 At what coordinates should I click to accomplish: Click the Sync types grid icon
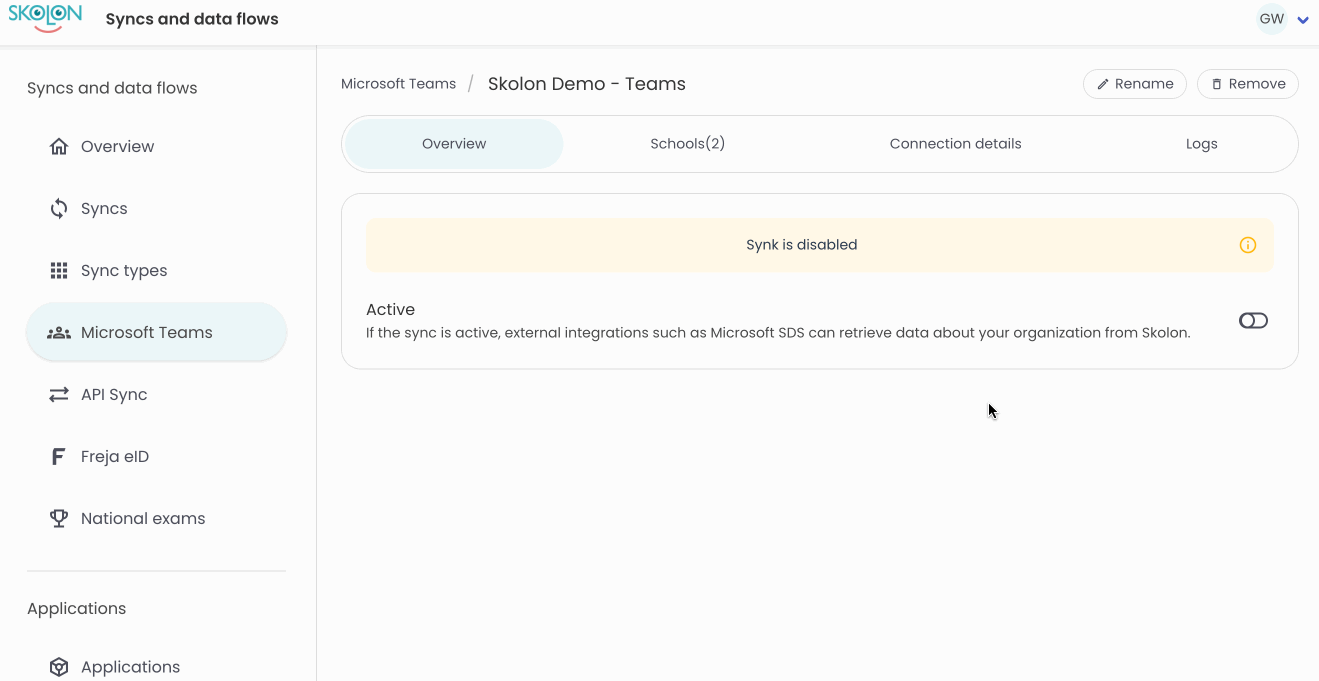click(x=59, y=271)
